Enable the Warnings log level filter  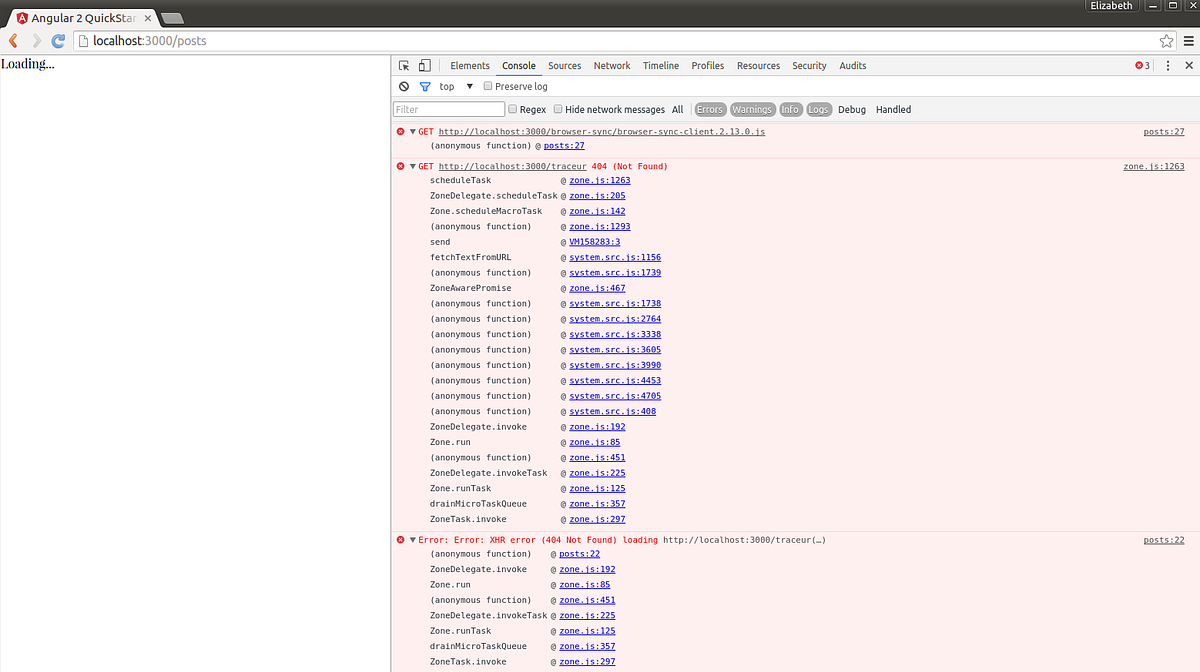coord(752,109)
